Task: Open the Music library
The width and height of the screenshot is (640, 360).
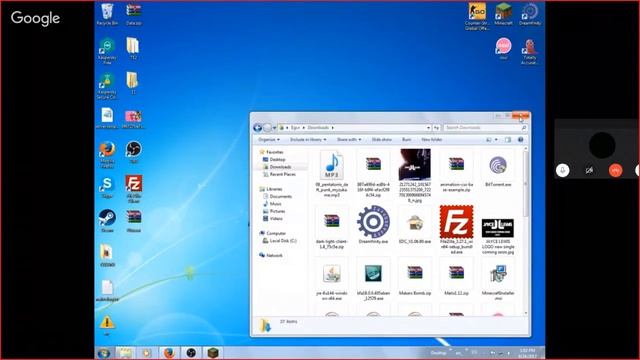Action: pos(276,204)
